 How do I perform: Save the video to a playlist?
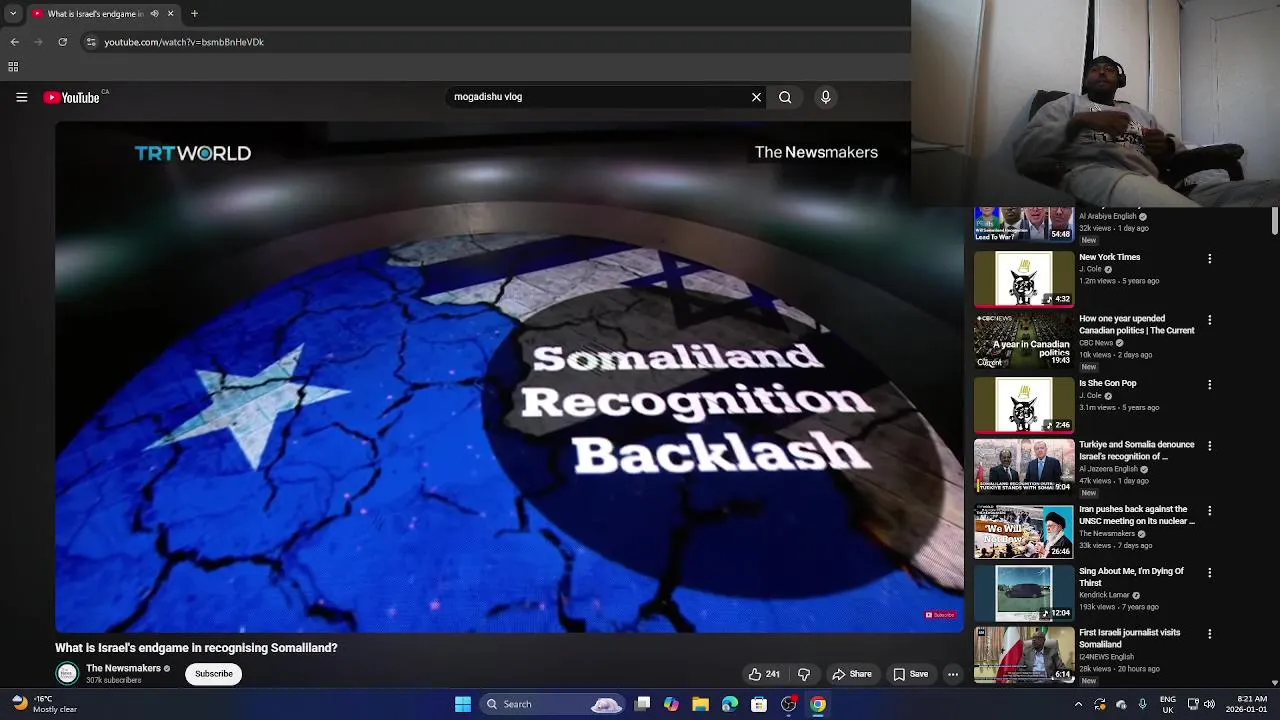coord(910,674)
